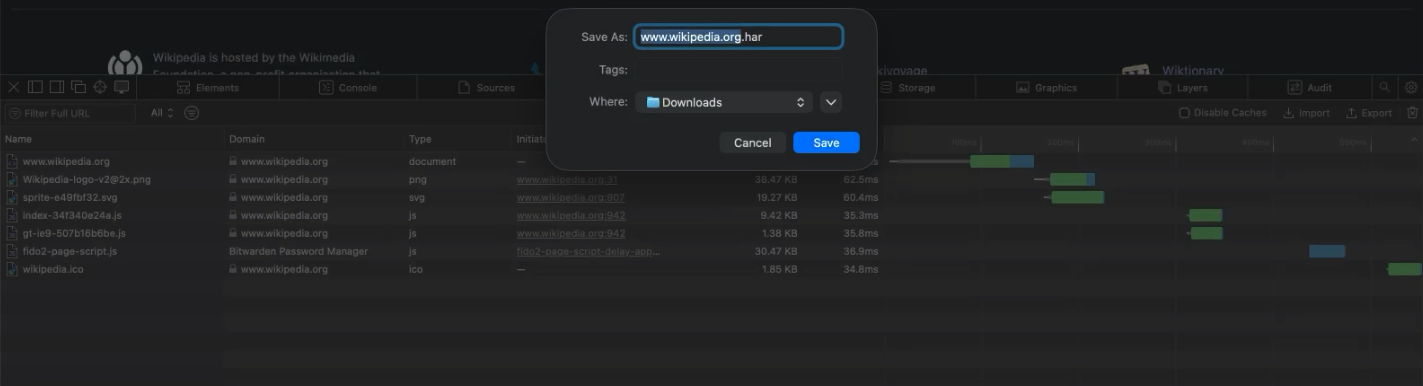1423x386 pixels.
Task: Switch to the Storage tab
Action: point(907,88)
